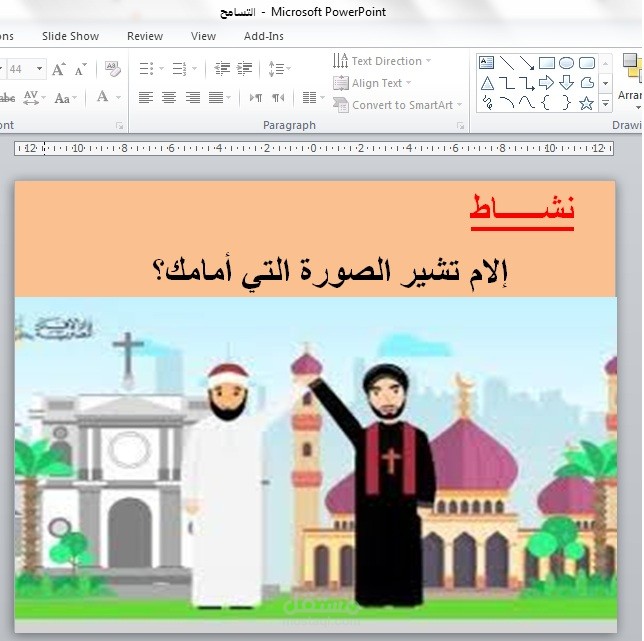Open the View tab
This screenshot has width=644, height=641.
(203, 36)
